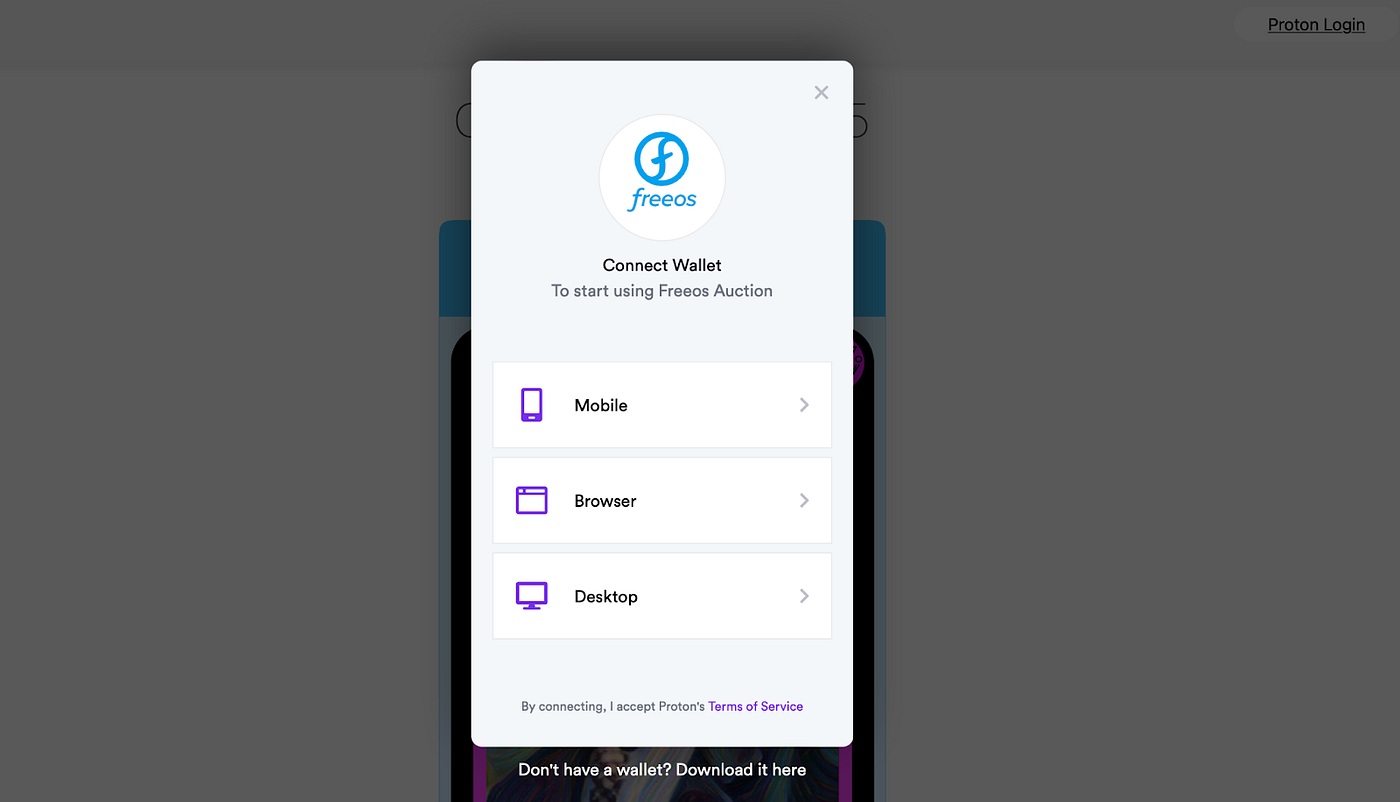Click the purple mobile phone icon

[x=532, y=405]
